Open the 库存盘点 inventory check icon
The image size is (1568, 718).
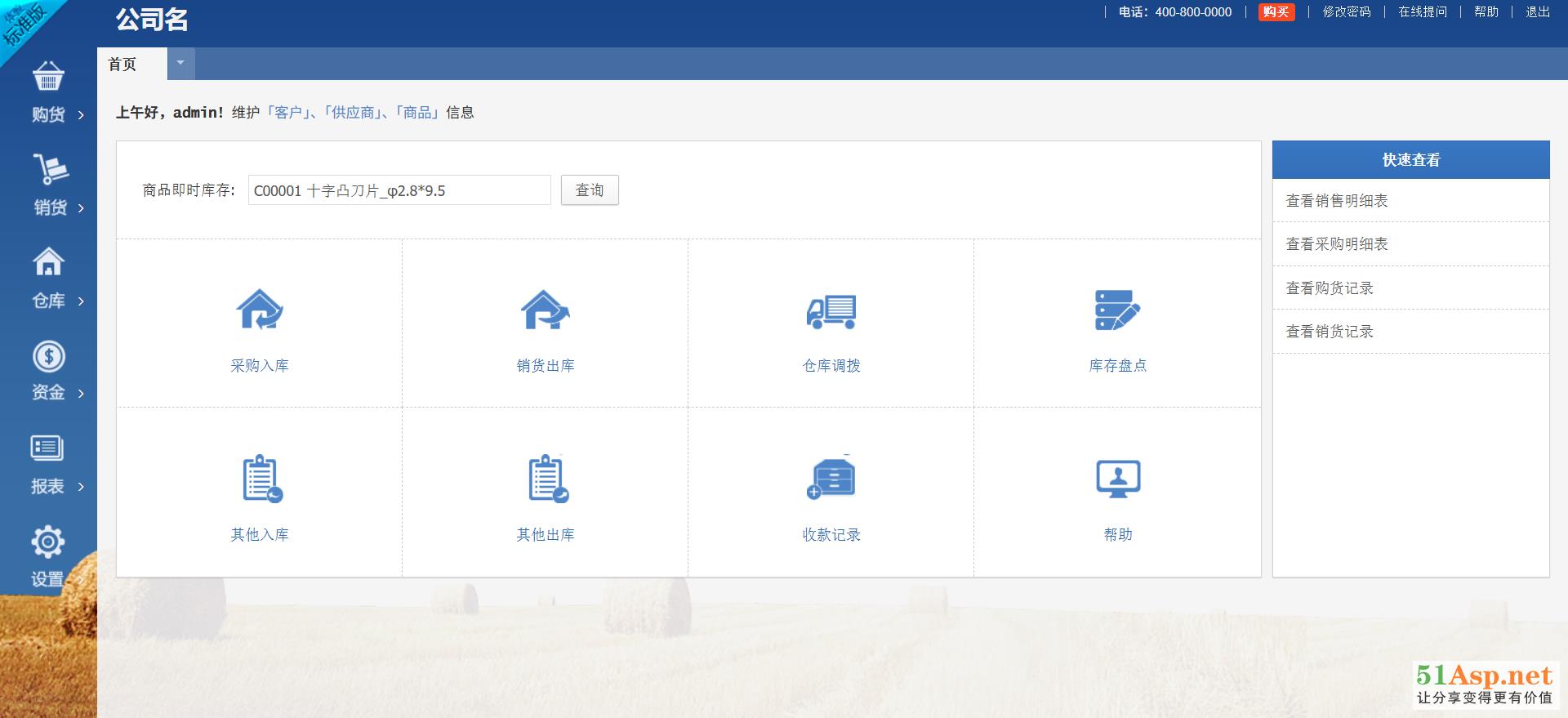coord(1117,310)
